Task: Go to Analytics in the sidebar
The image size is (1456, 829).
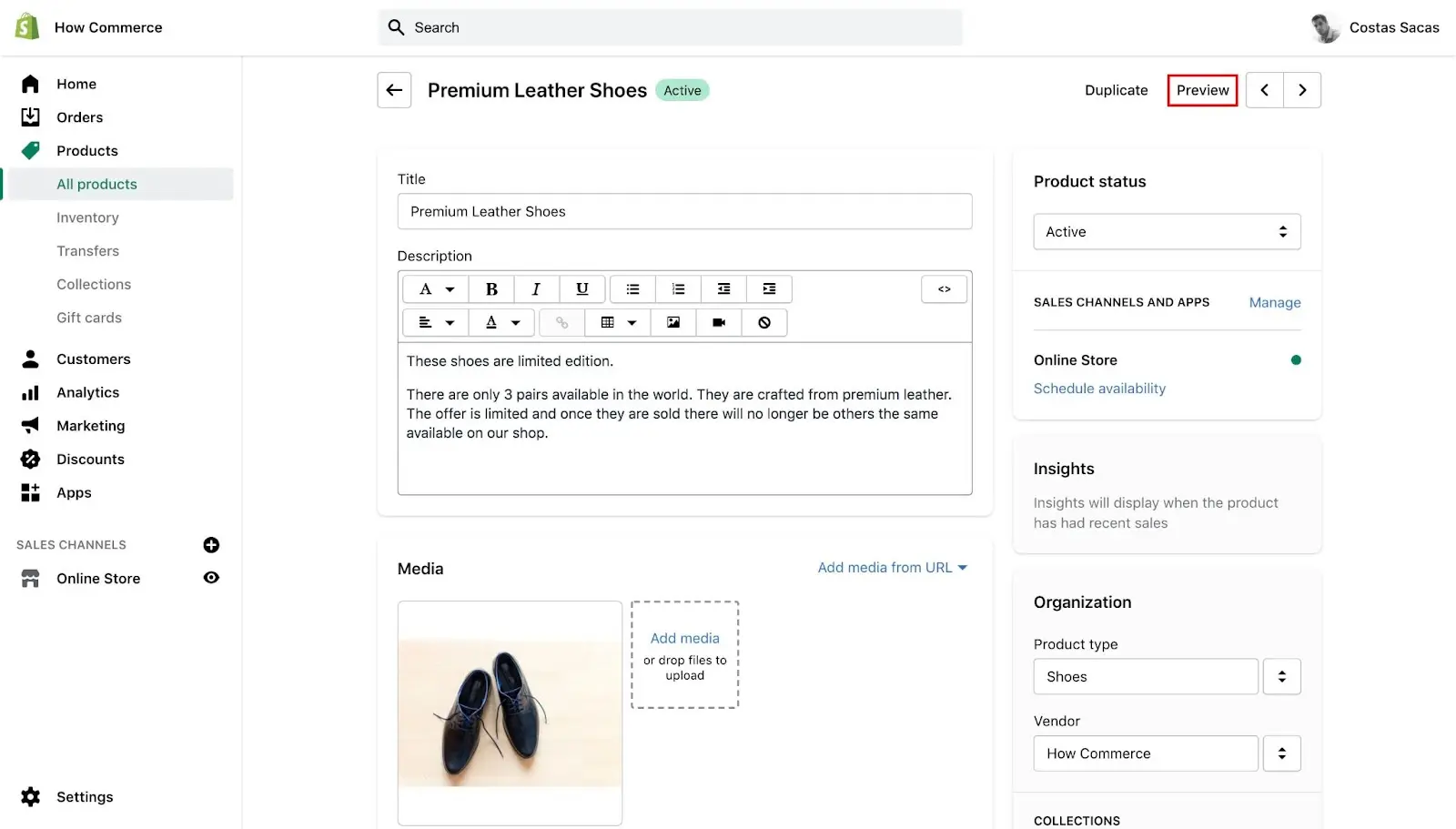Action: (87, 392)
